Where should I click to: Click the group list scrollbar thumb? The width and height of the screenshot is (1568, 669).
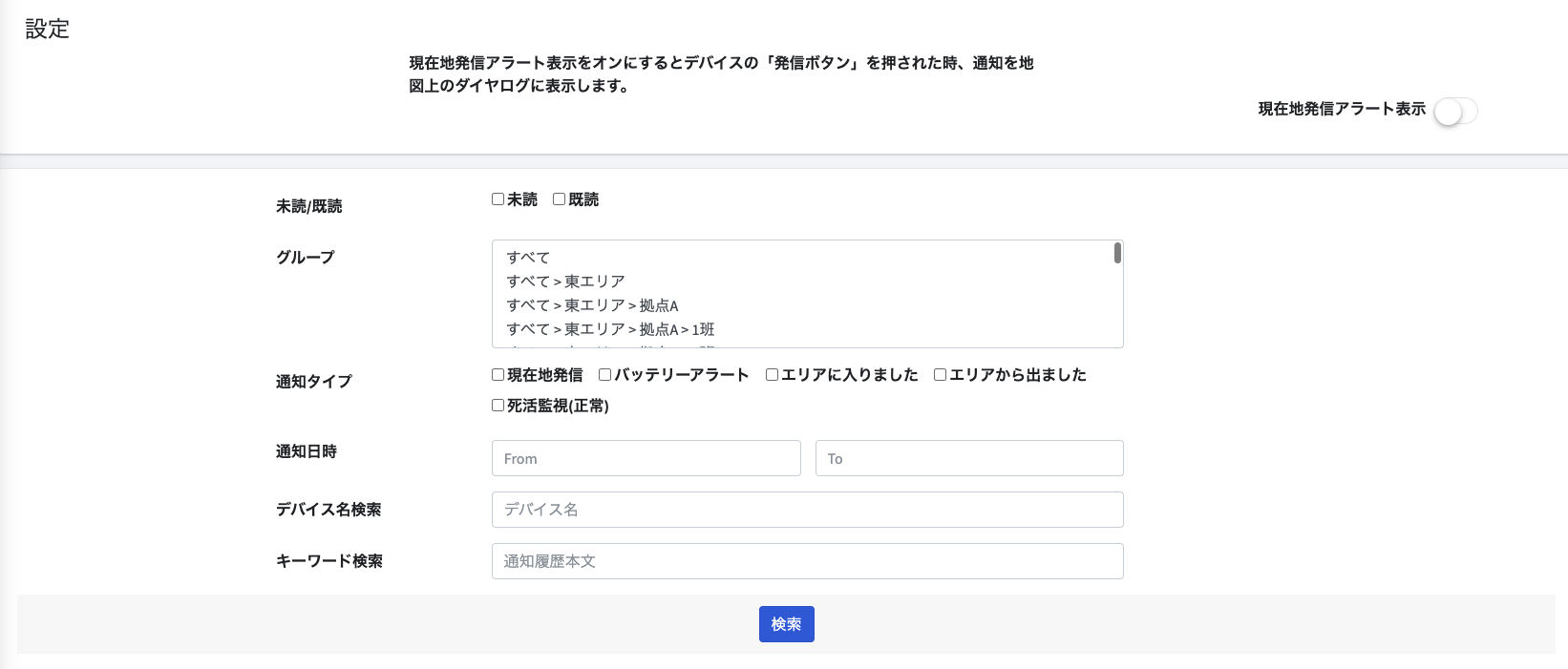(1117, 253)
